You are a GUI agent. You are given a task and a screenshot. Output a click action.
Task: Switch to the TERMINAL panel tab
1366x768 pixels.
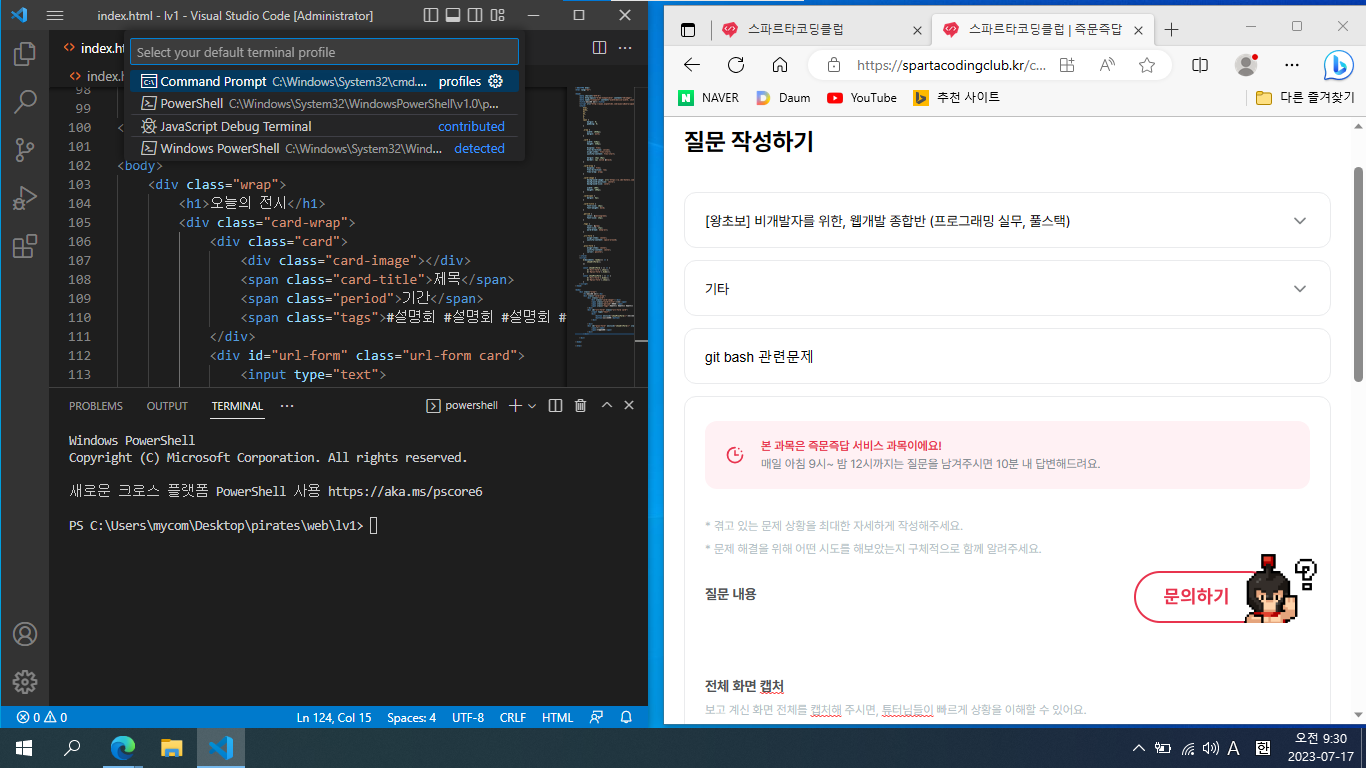[x=237, y=406]
